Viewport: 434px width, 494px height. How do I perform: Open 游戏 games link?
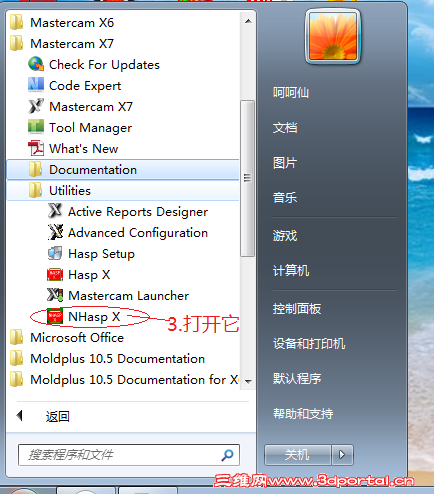tap(285, 236)
